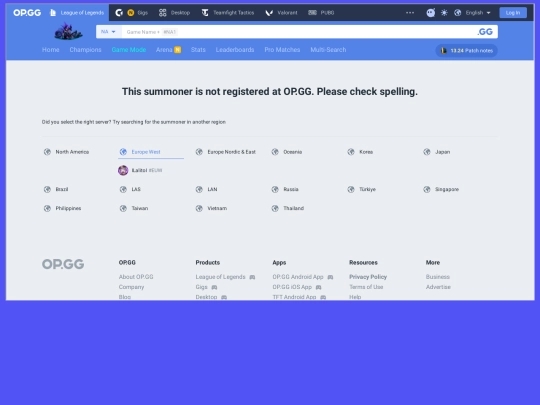540x405 pixels.
Task: Open the Advertise footer link
Action: pyautogui.click(x=438, y=287)
